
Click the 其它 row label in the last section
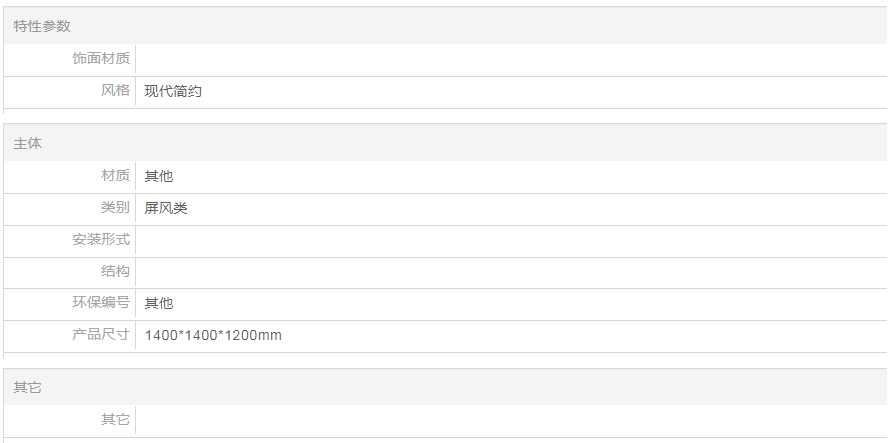[x=116, y=419]
